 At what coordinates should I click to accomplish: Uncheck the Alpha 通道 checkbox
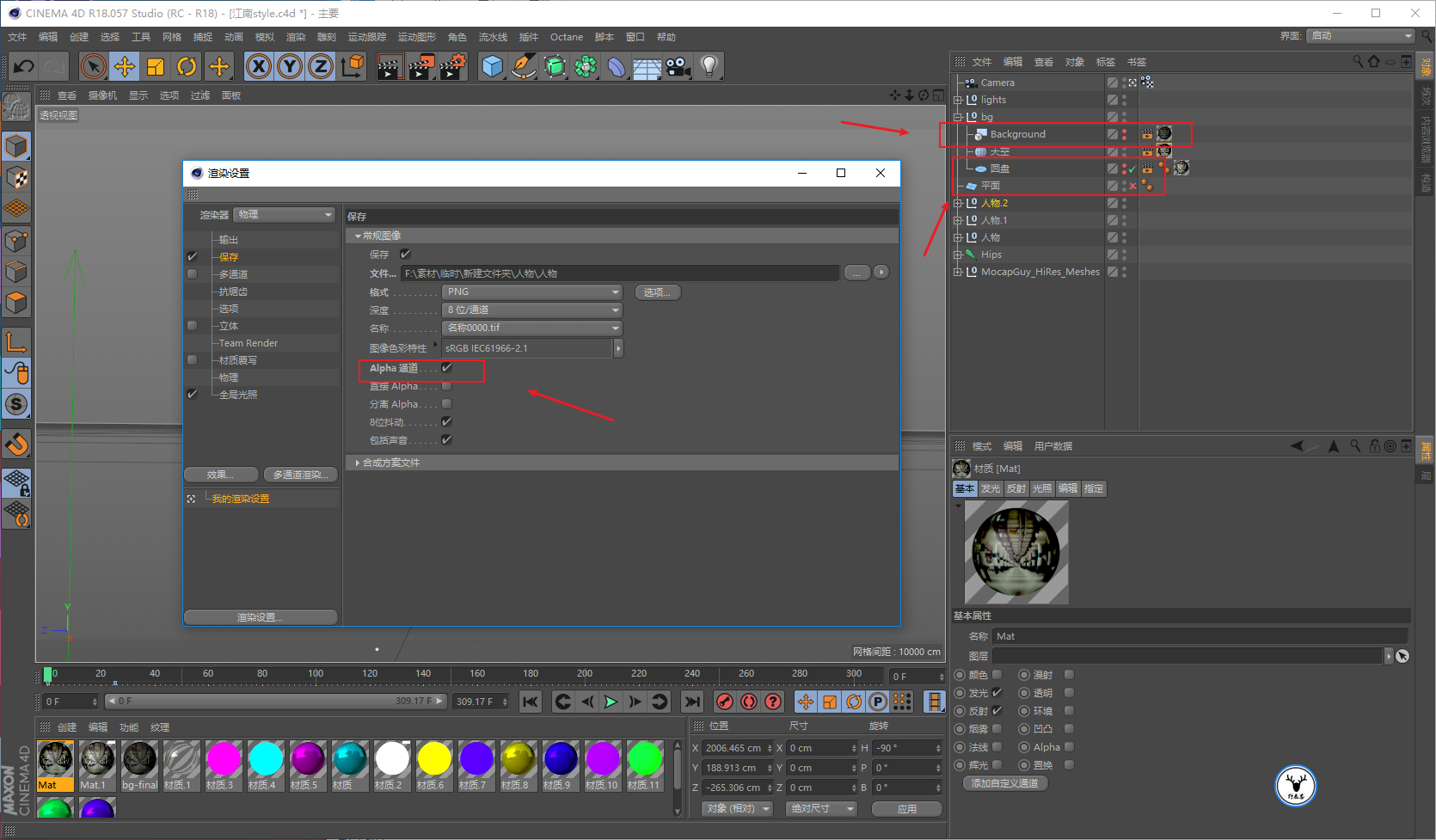pos(447,368)
